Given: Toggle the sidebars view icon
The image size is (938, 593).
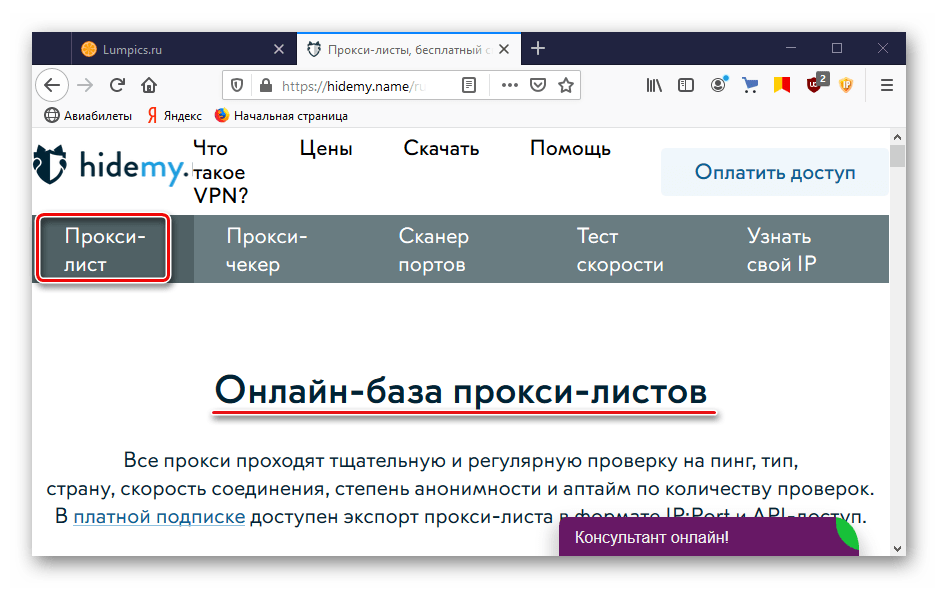Looking at the screenshot, I should coord(686,86).
